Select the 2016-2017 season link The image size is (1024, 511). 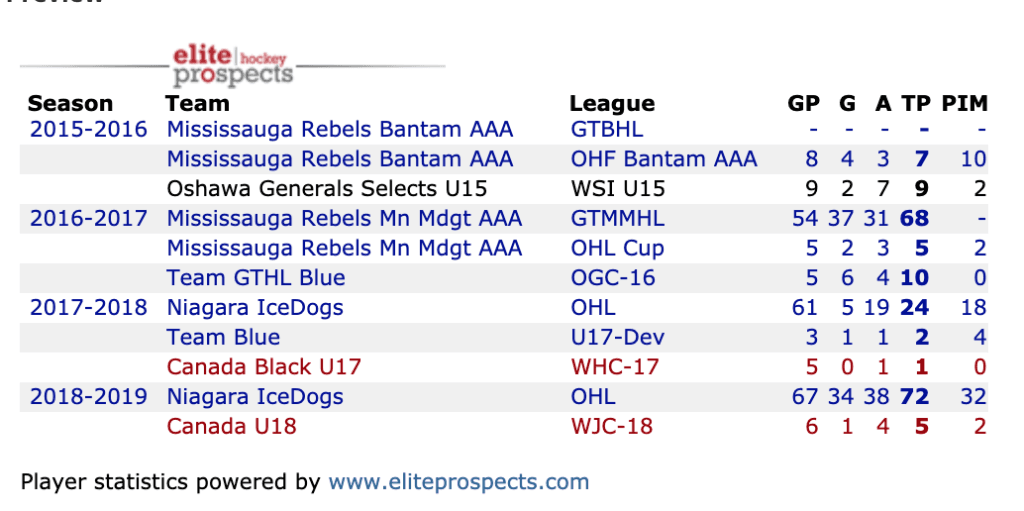[88, 218]
